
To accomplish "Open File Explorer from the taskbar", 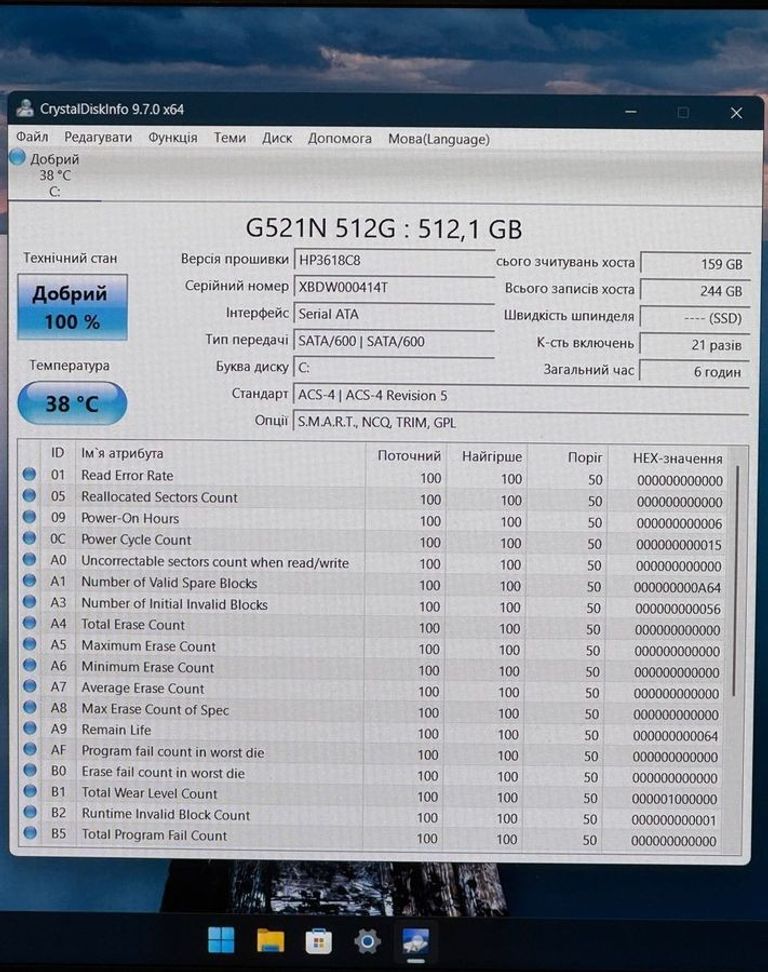I will coord(270,940).
